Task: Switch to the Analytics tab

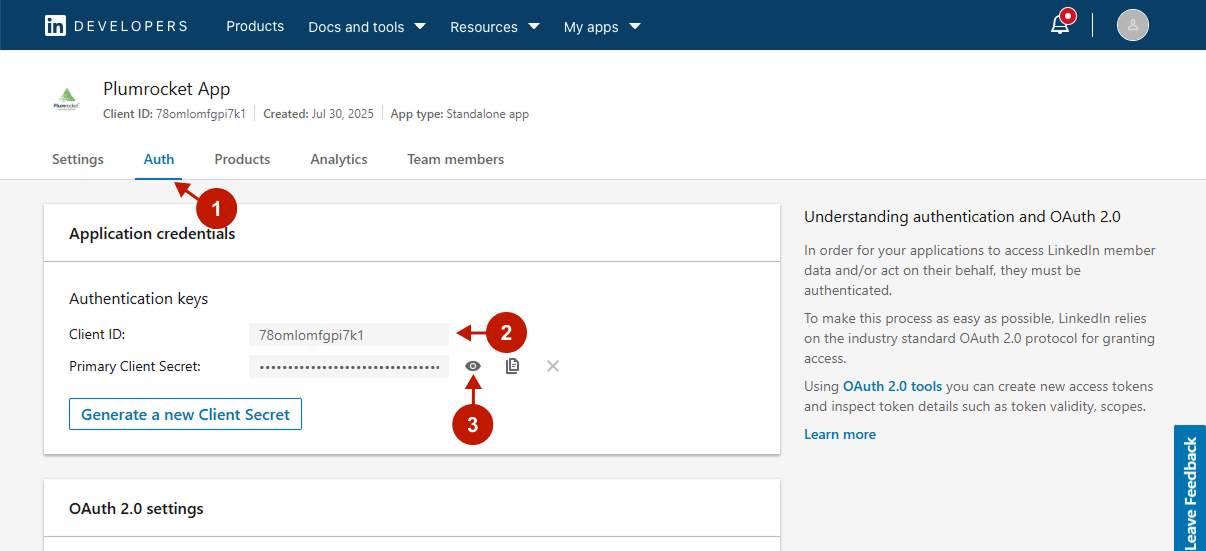Action: [x=339, y=159]
